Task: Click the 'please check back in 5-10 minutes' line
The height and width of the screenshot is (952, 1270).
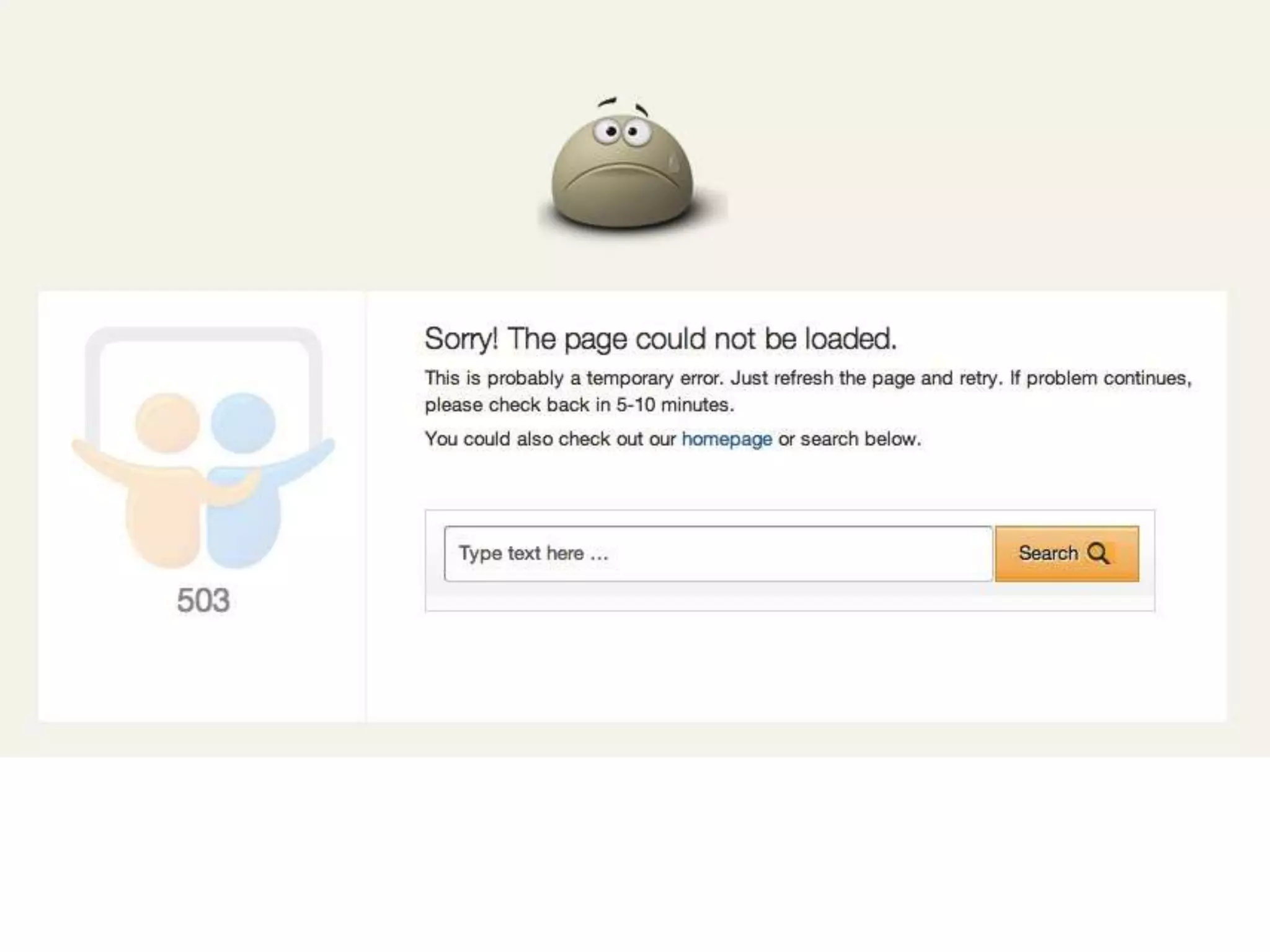Action: 579,405
